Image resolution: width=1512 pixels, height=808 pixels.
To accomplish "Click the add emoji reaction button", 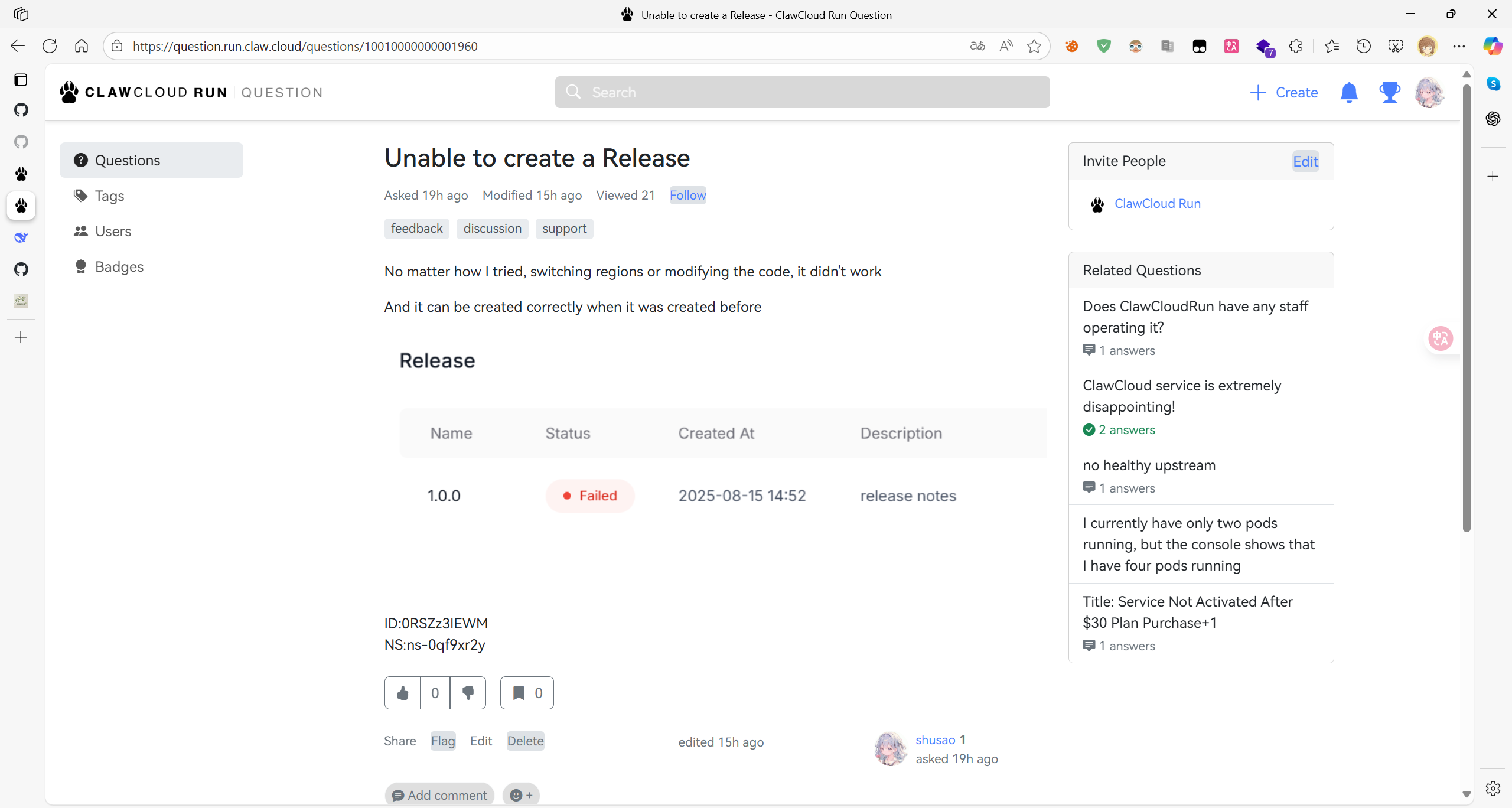I will 521,795.
